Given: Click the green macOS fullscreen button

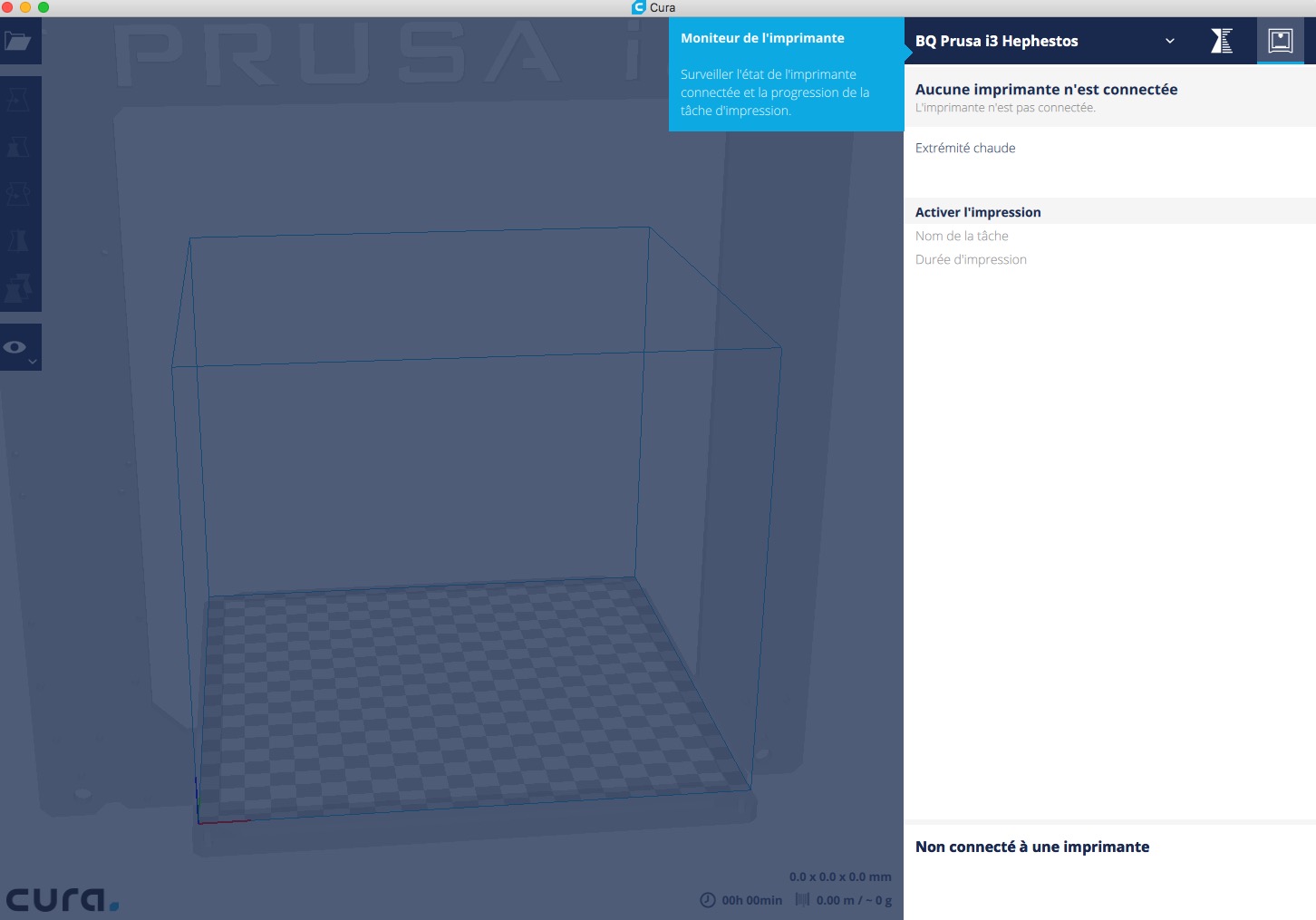Looking at the screenshot, I should [x=44, y=7].
